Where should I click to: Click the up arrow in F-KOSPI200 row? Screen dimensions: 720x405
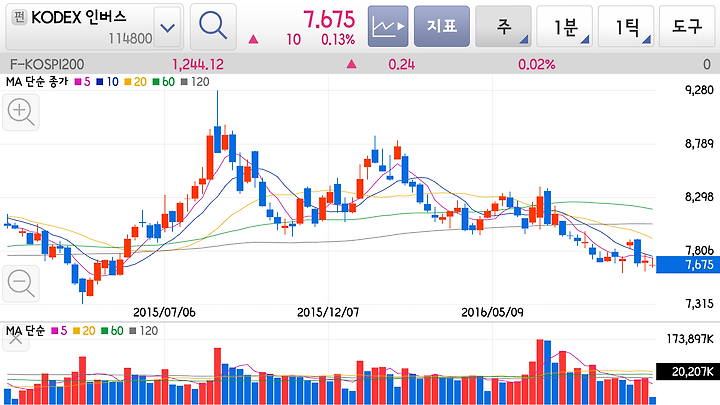[351, 64]
